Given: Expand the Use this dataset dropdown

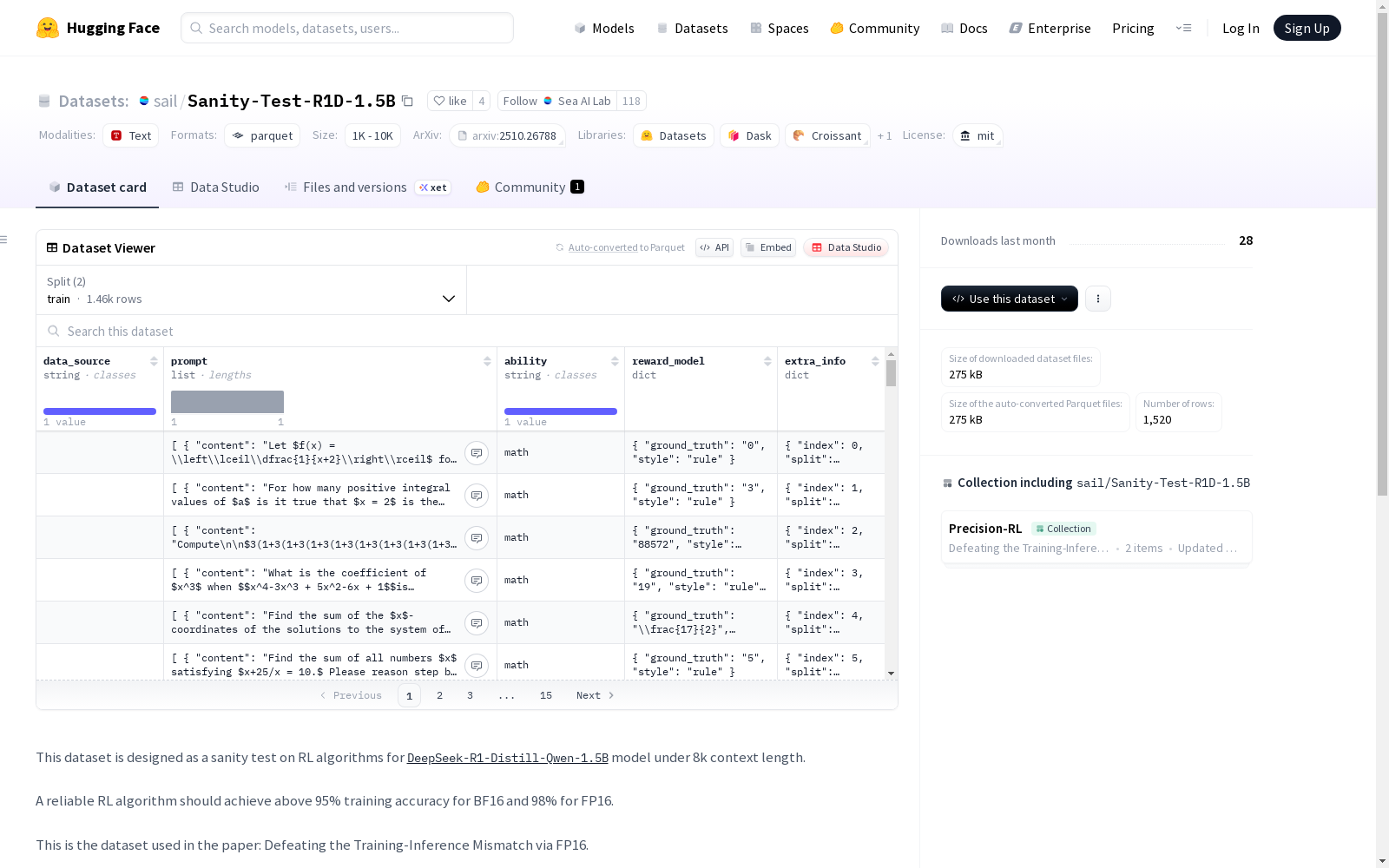Looking at the screenshot, I should (1010, 299).
